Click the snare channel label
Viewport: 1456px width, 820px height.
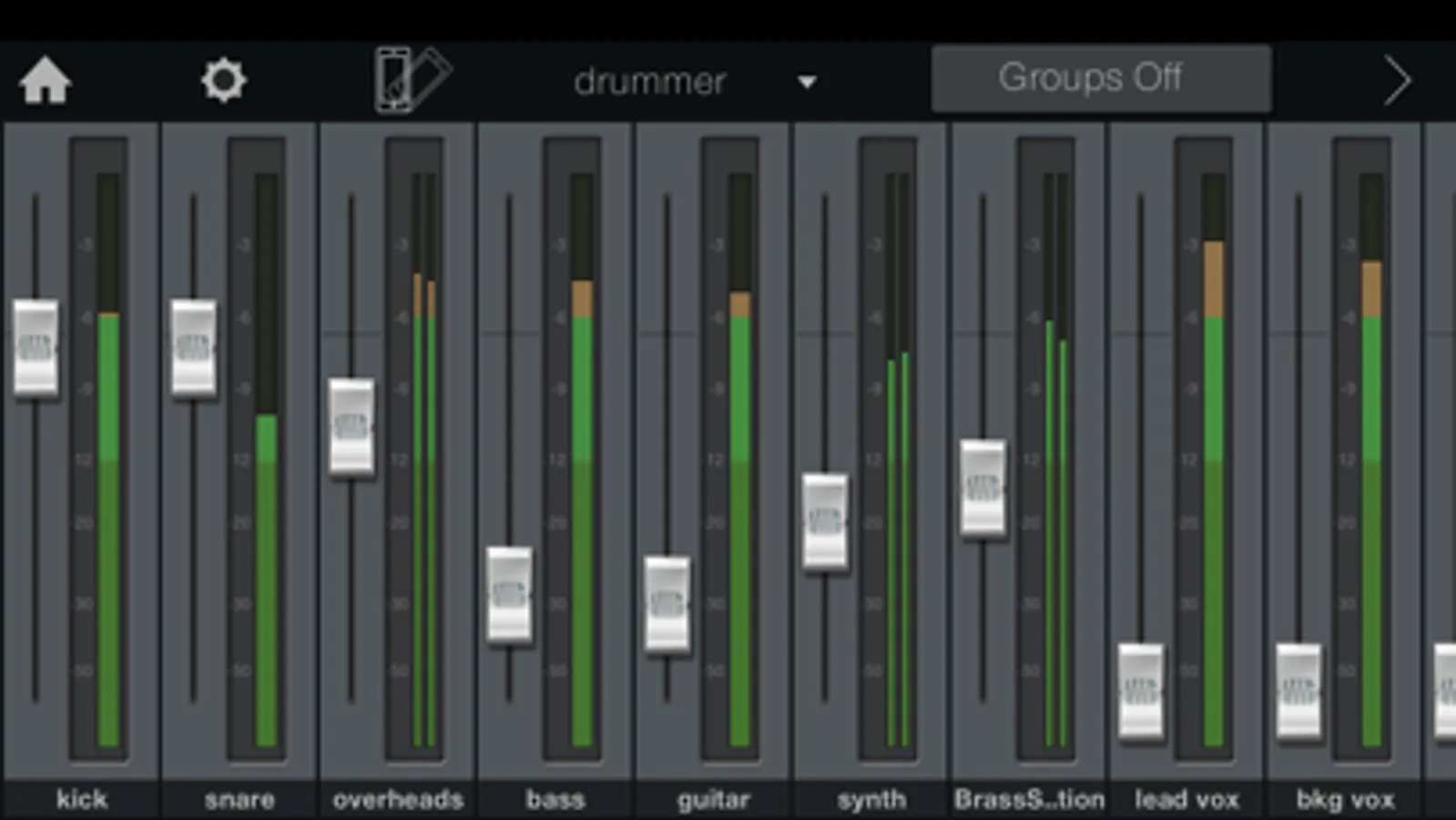point(239,800)
